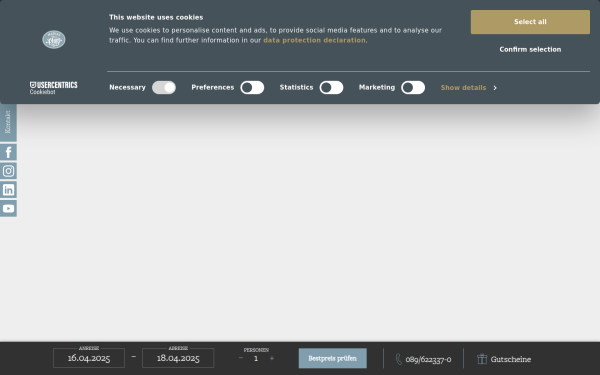Click the gift icon beside Gutscheine
The image size is (600, 375).
[482, 359]
